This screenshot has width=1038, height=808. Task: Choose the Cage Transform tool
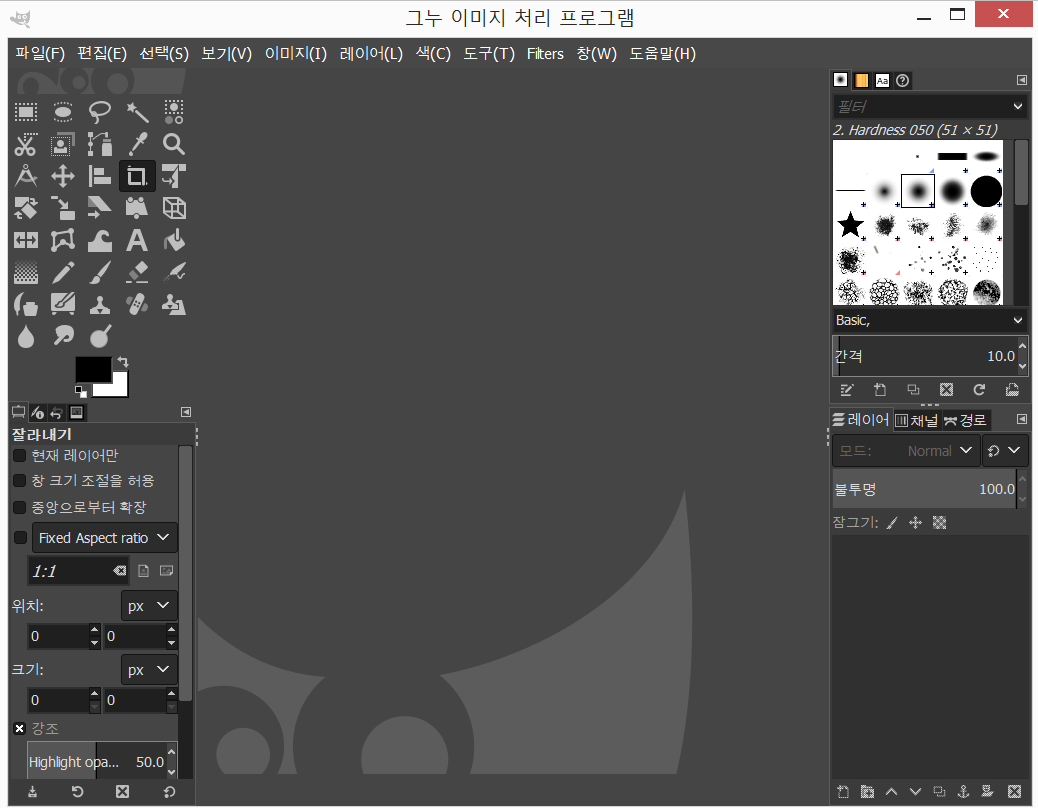pyautogui.click(x=63, y=240)
